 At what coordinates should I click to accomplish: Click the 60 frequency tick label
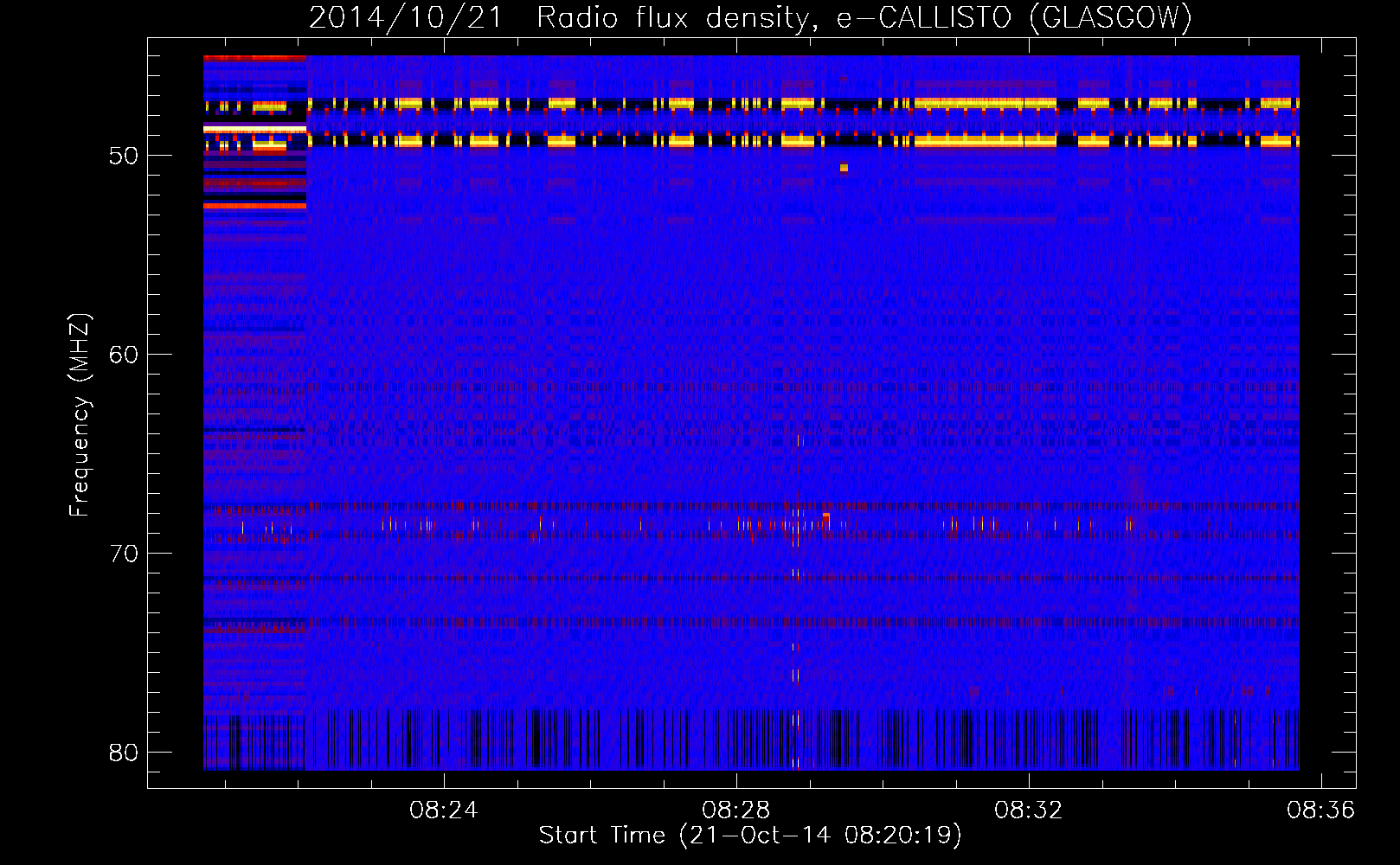click(124, 355)
